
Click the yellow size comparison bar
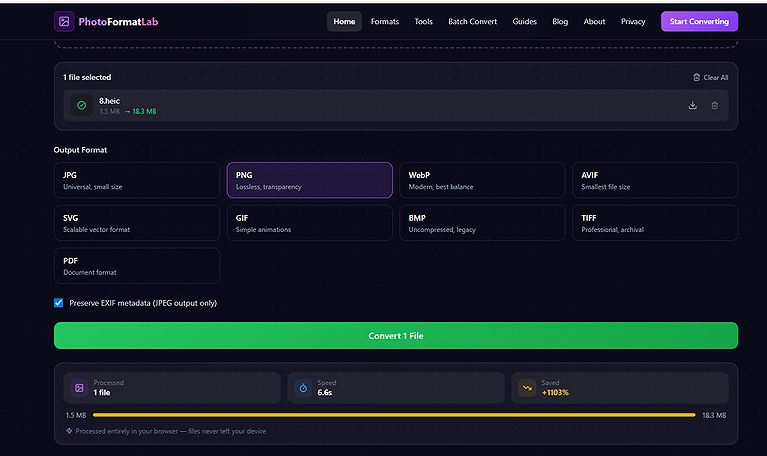click(x=394, y=415)
